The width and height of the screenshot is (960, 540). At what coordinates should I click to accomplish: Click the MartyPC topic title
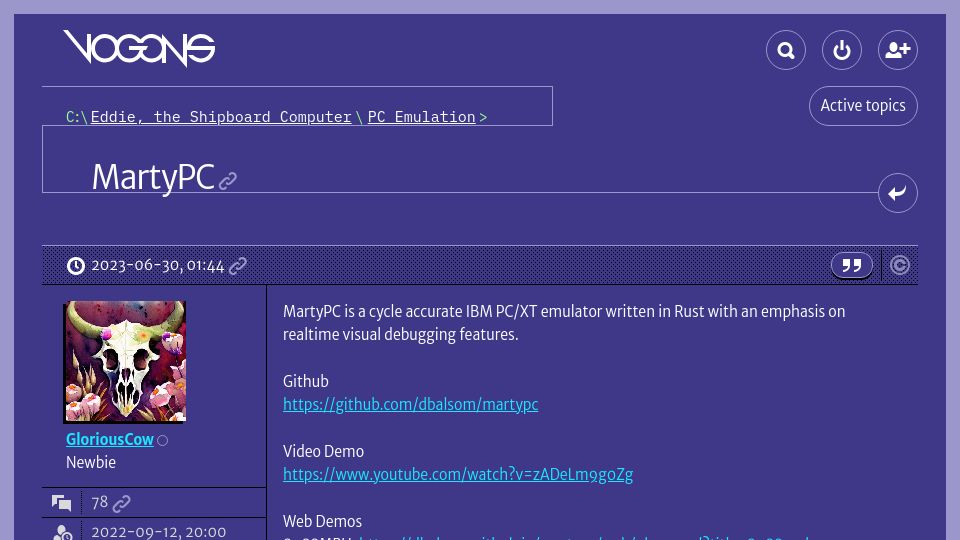153,177
